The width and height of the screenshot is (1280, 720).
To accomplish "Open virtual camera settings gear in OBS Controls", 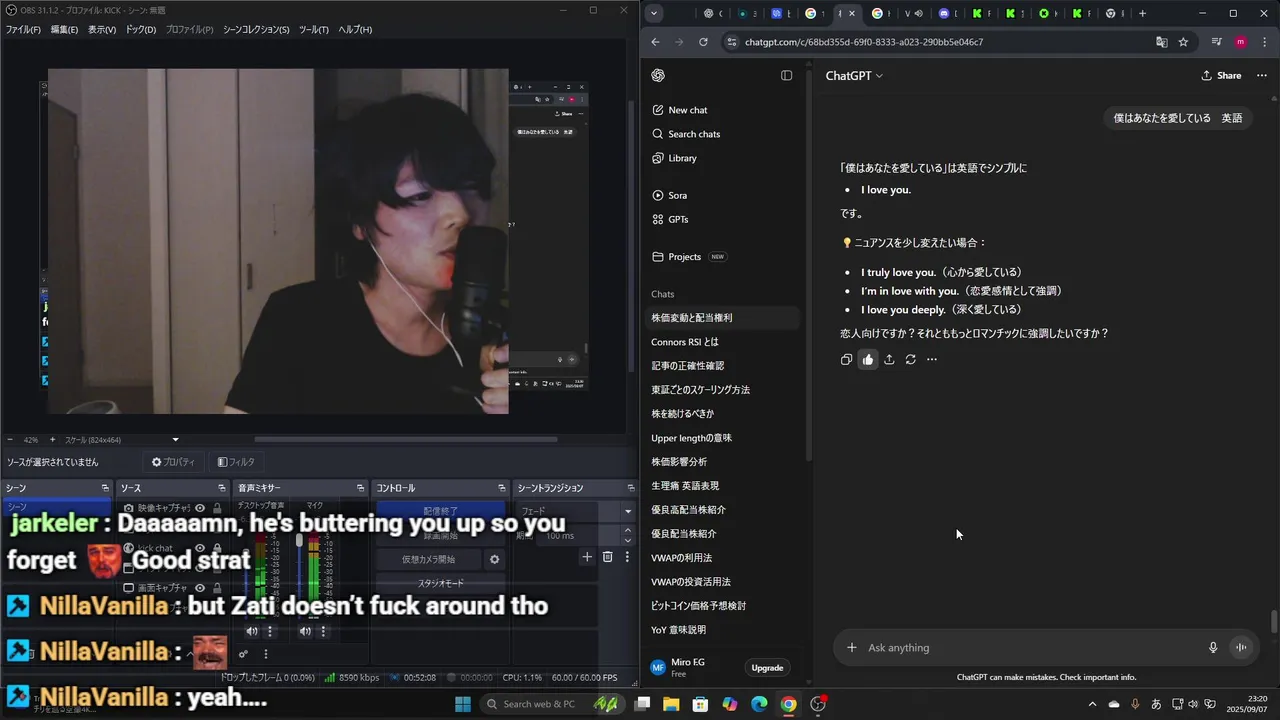I will (x=494, y=560).
